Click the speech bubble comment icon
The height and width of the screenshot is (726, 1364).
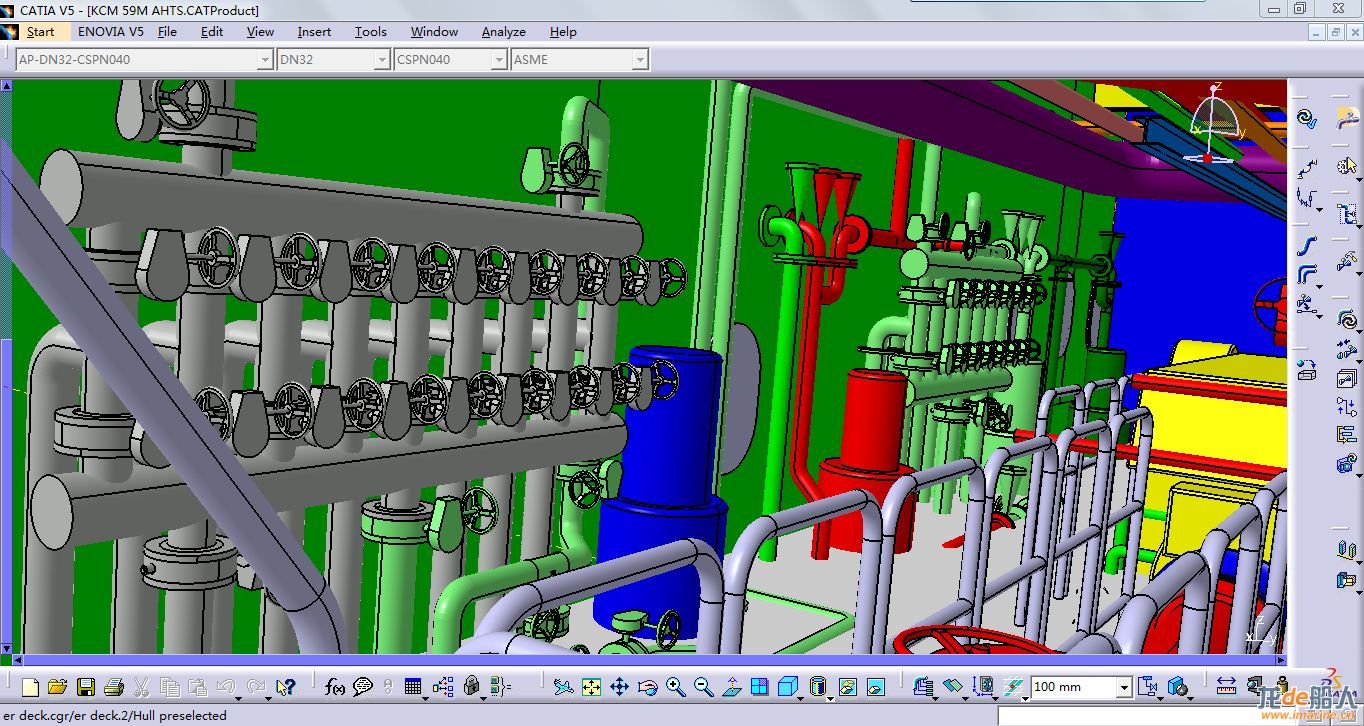[x=362, y=687]
